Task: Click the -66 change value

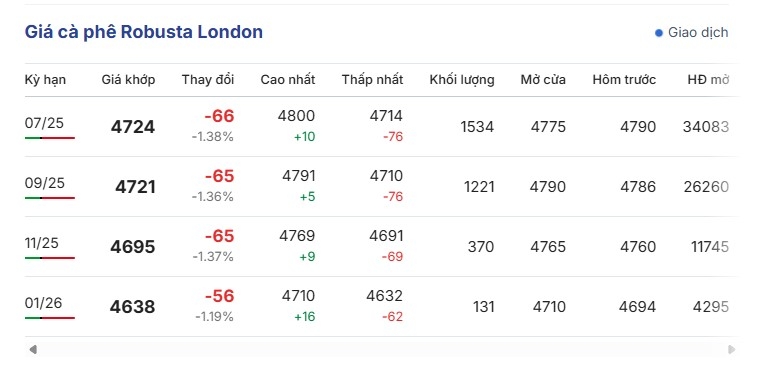Action: click(x=219, y=116)
